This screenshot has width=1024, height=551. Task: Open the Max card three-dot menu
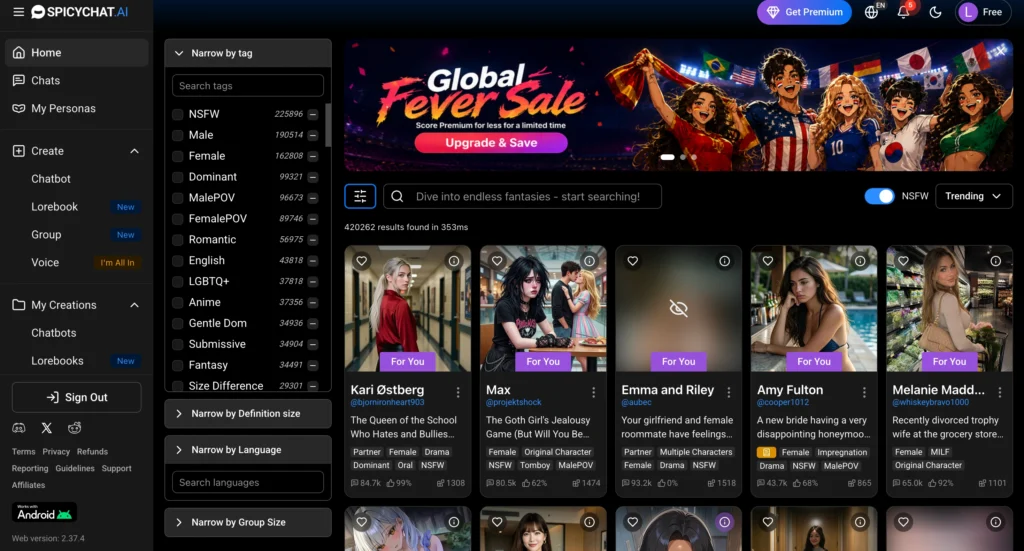(594, 392)
